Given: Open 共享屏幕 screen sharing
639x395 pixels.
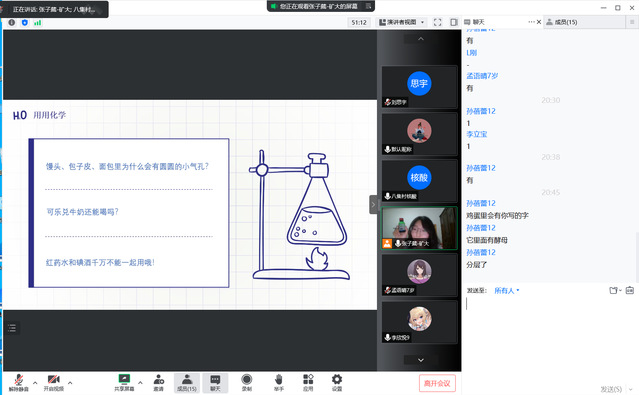Looking at the screenshot, I should pos(124,382).
